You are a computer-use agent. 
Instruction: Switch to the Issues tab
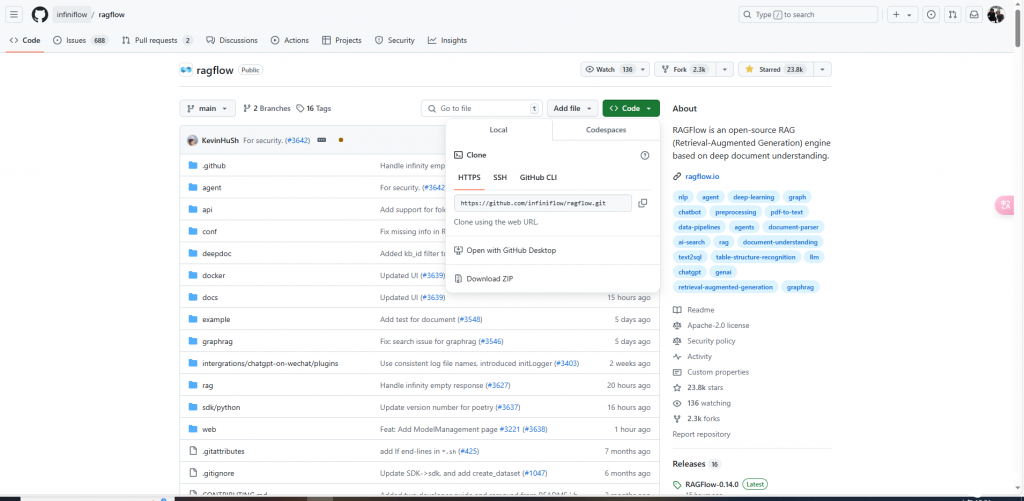80,40
